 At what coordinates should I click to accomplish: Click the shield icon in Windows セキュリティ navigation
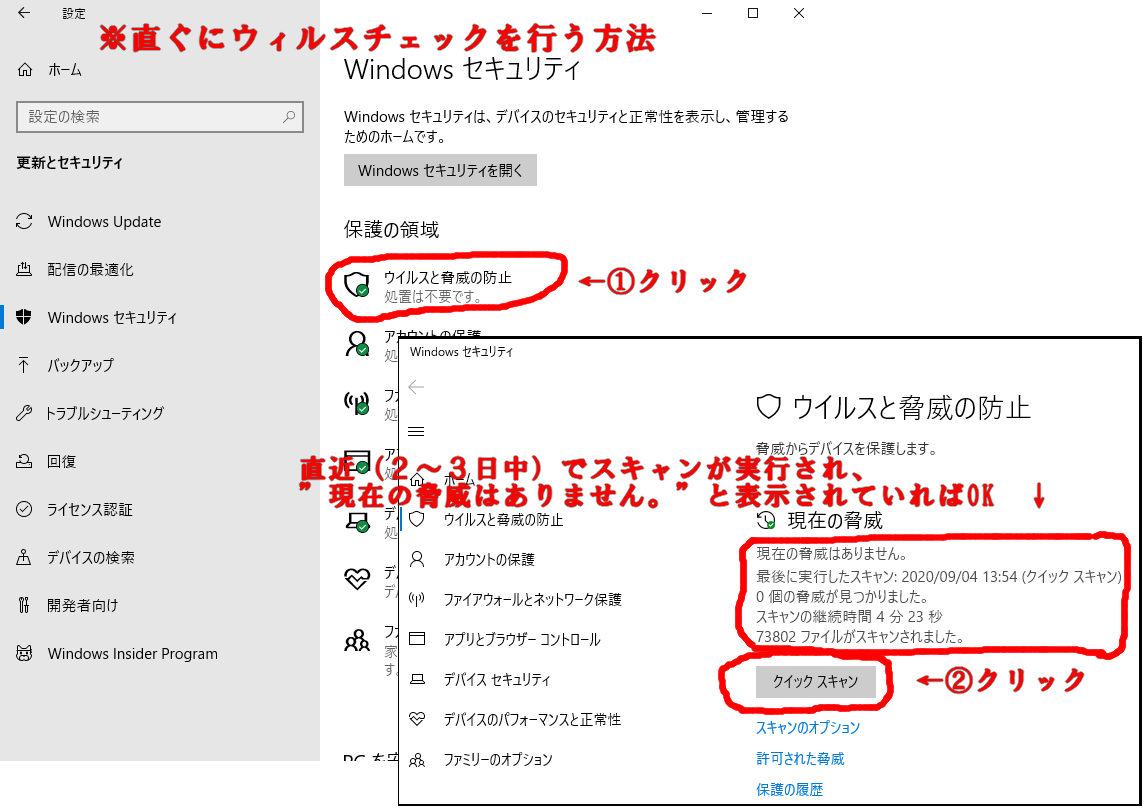tap(417, 519)
